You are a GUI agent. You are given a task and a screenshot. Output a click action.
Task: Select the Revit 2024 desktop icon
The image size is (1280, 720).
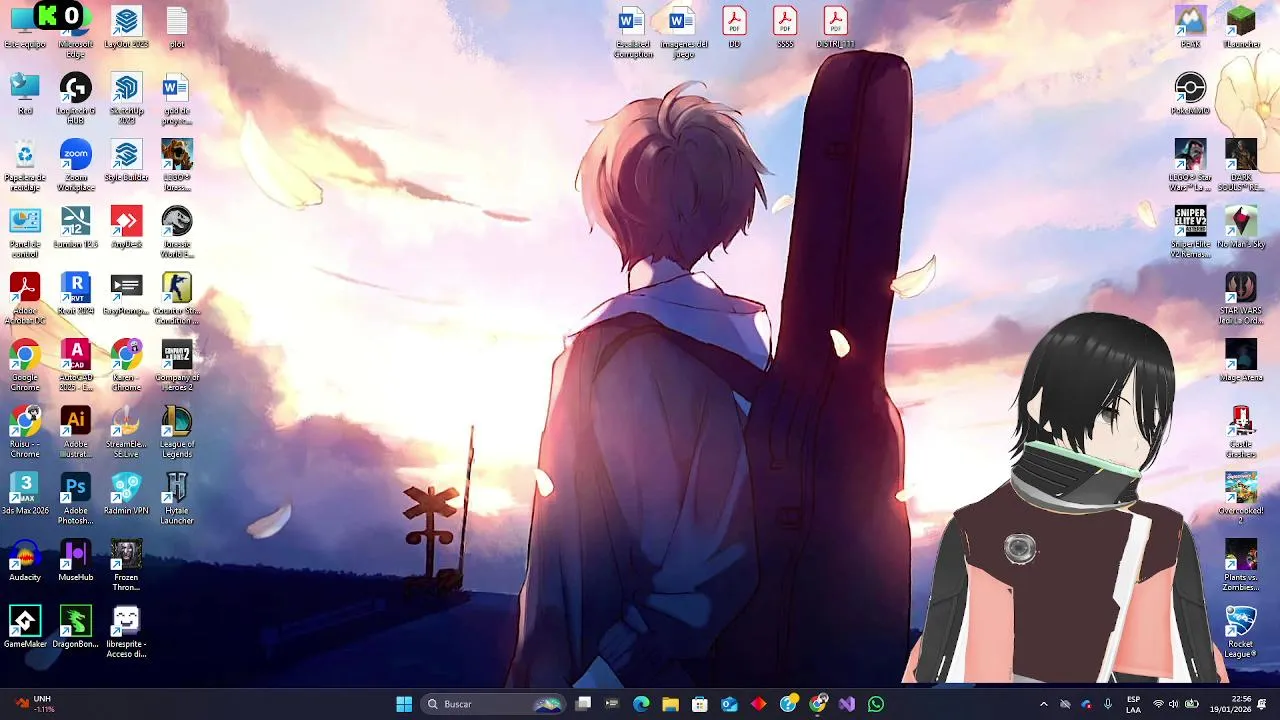coord(75,294)
